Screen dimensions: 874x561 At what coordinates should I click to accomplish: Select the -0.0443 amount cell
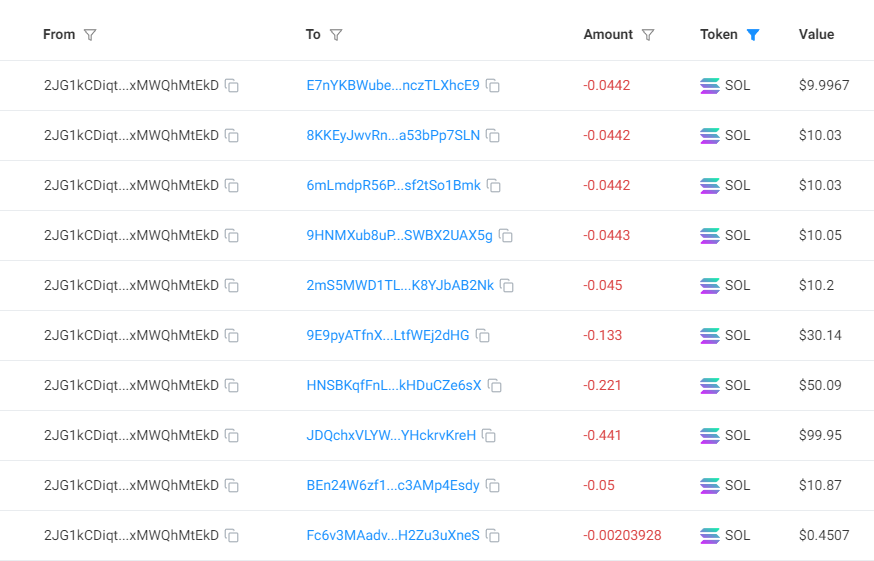[606, 235]
